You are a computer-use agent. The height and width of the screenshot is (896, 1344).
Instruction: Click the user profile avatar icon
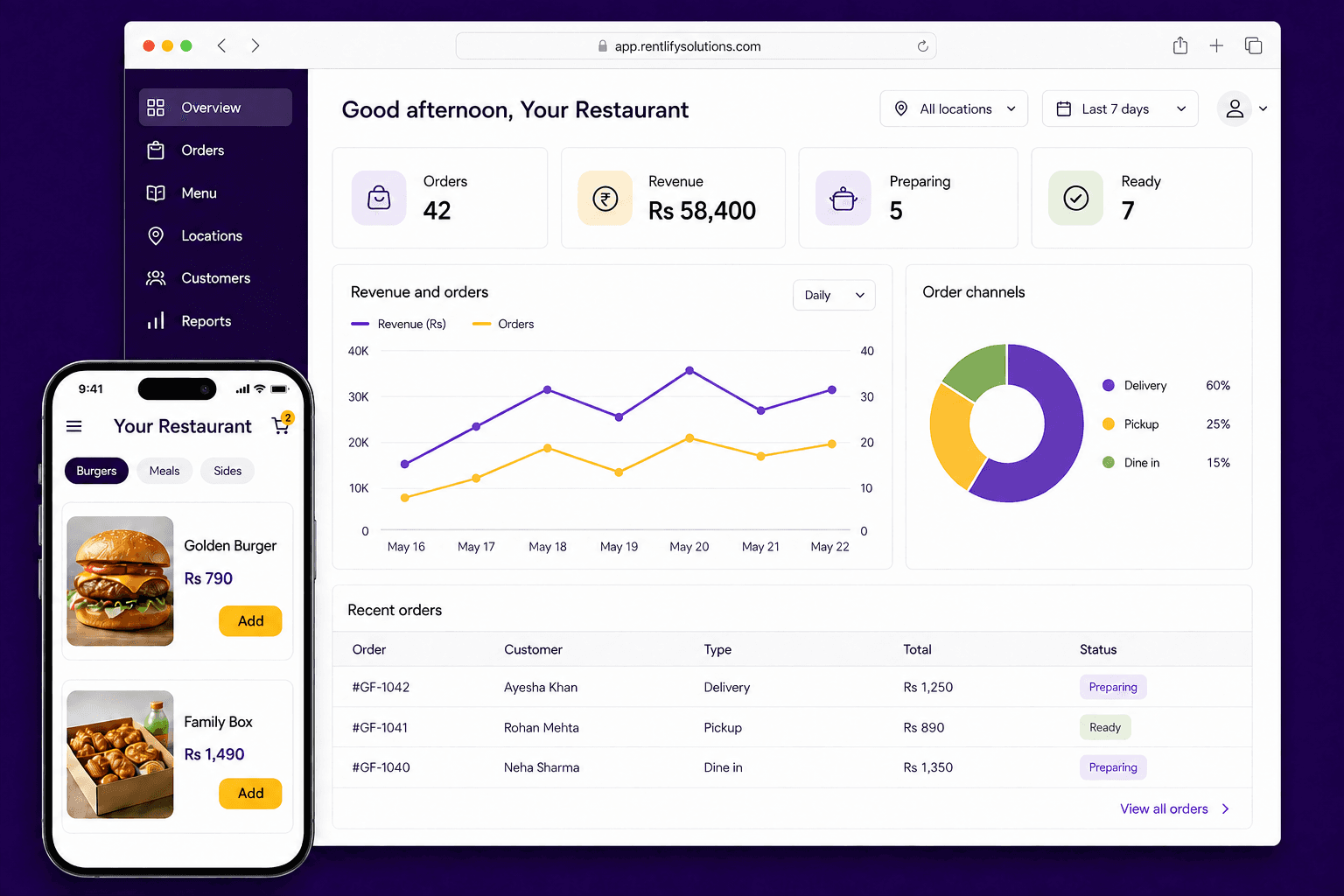1235,108
